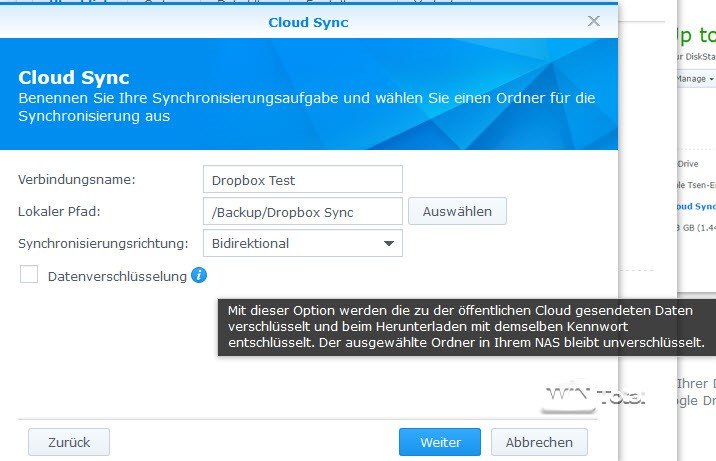The height and width of the screenshot is (461, 716).
Task: Click the Datenverschlüsselung info icon
Action: 200,275
